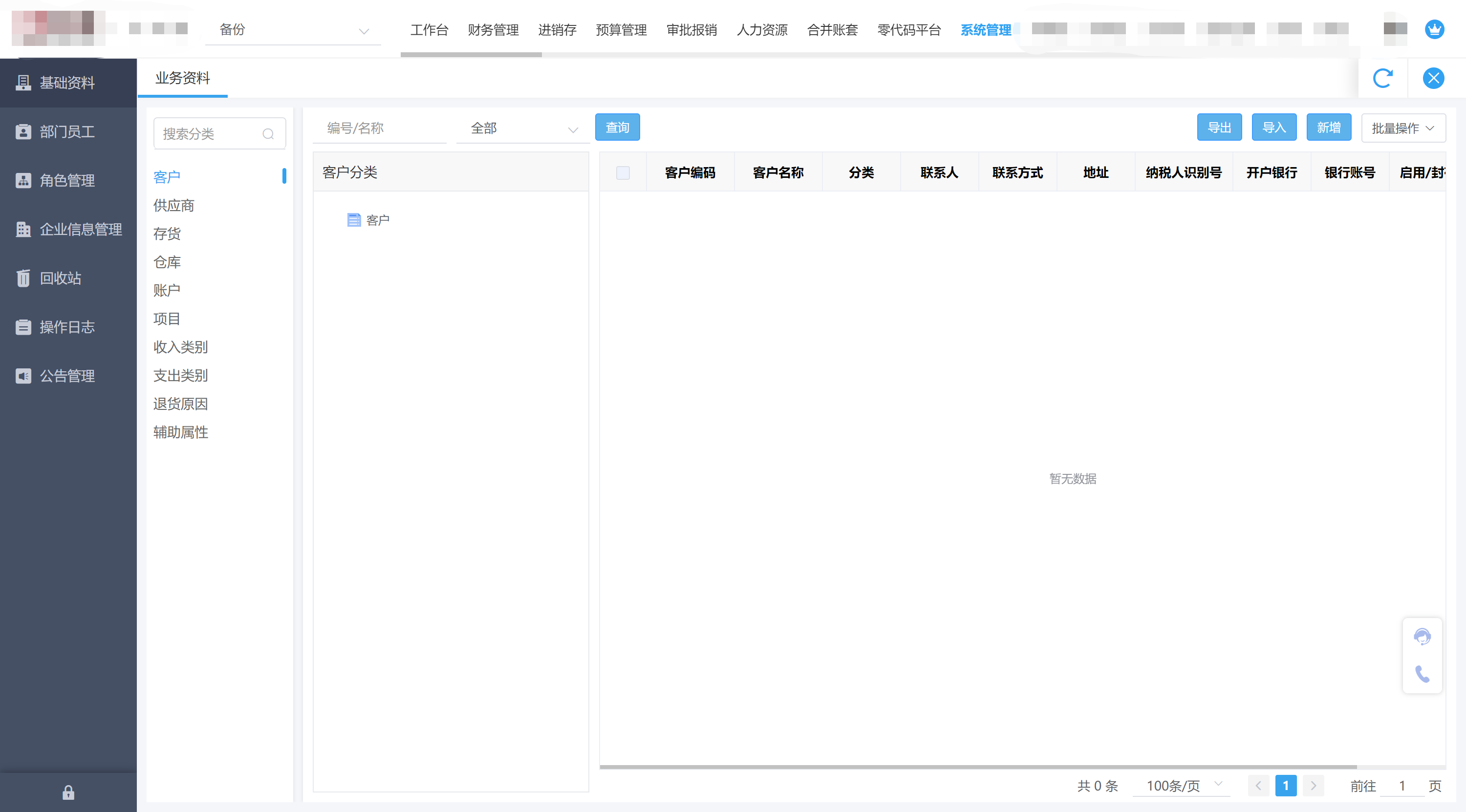
Task: Click the 客户名称 column header
Action: (778, 173)
